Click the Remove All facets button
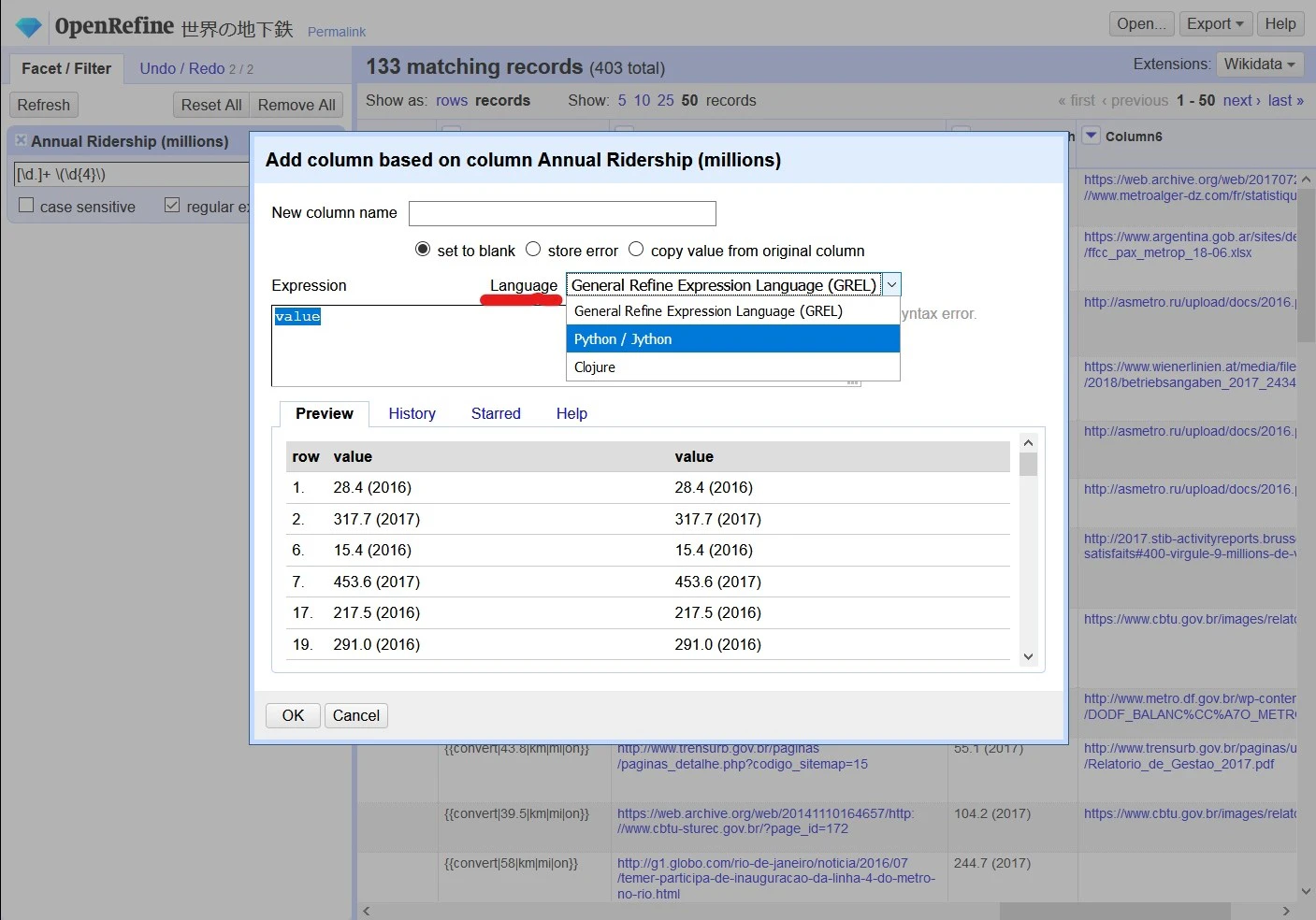Screen dimensions: 1316x920 click(296, 105)
